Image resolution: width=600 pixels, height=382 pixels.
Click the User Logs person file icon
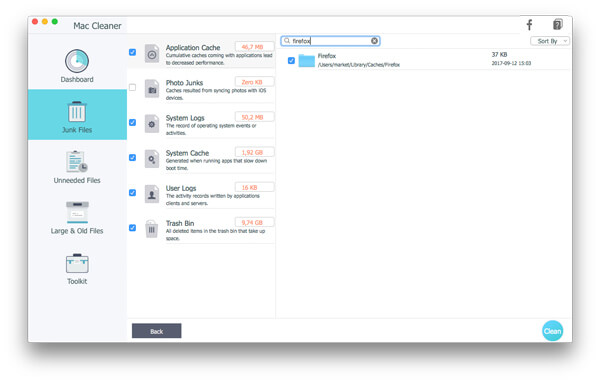pyautogui.click(x=152, y=194)
